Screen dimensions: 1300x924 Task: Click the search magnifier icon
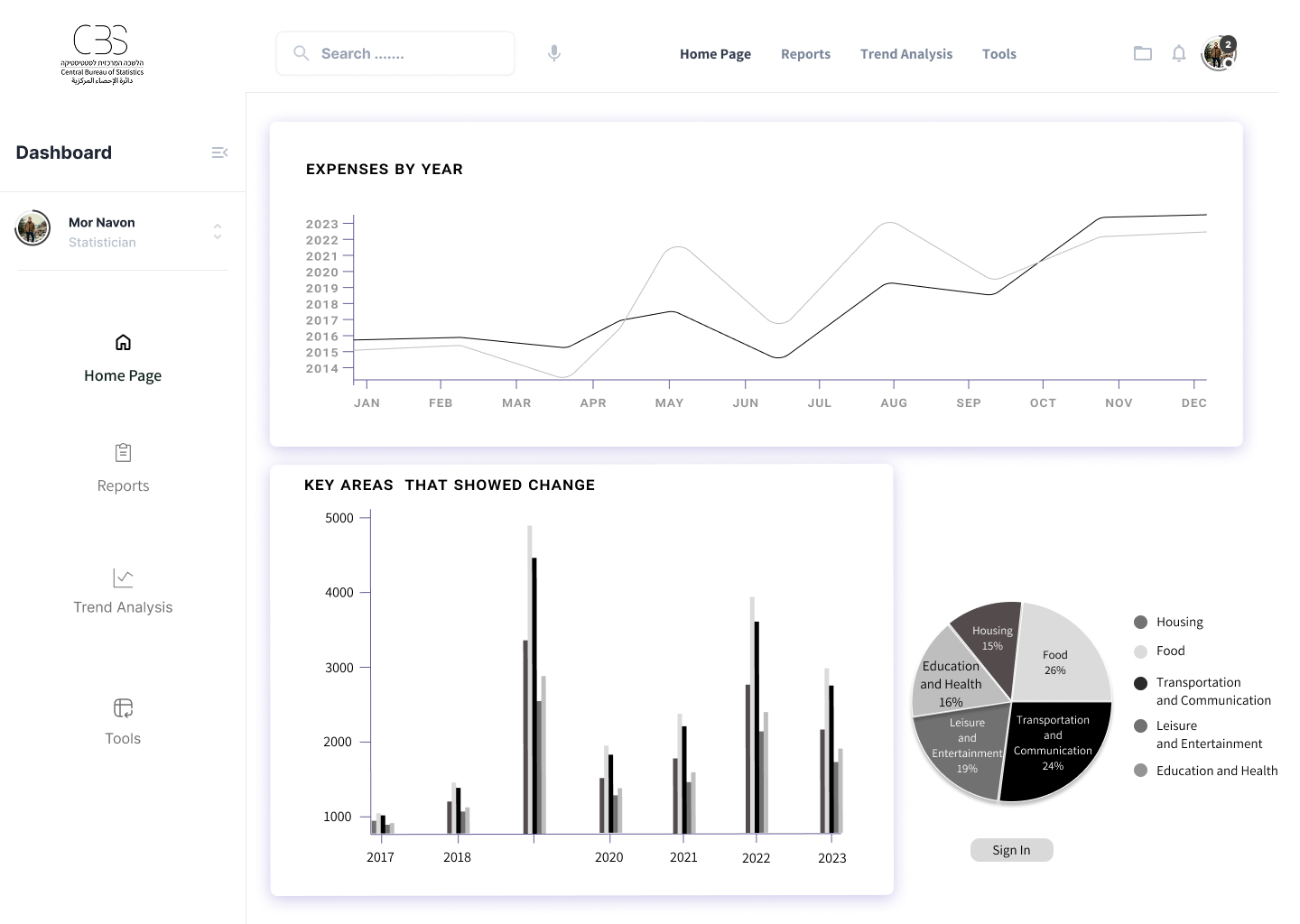(302, 53)
